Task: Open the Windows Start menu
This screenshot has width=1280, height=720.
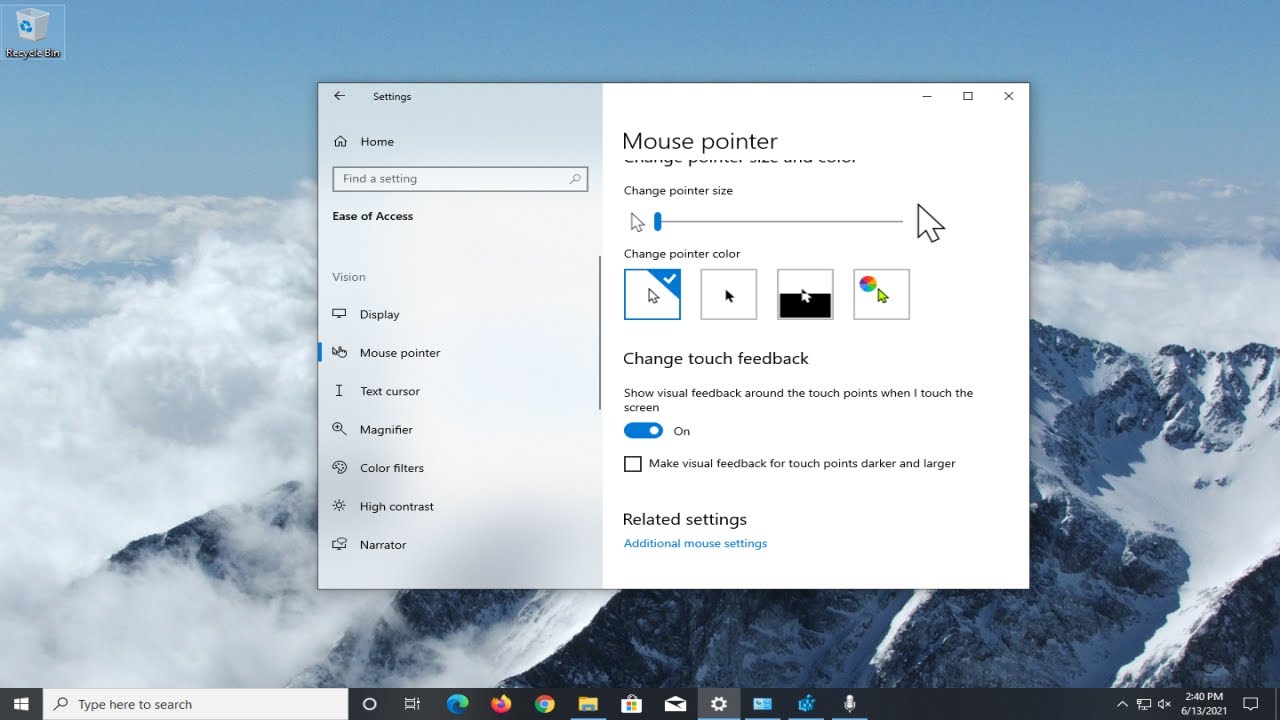Action: 22,704
